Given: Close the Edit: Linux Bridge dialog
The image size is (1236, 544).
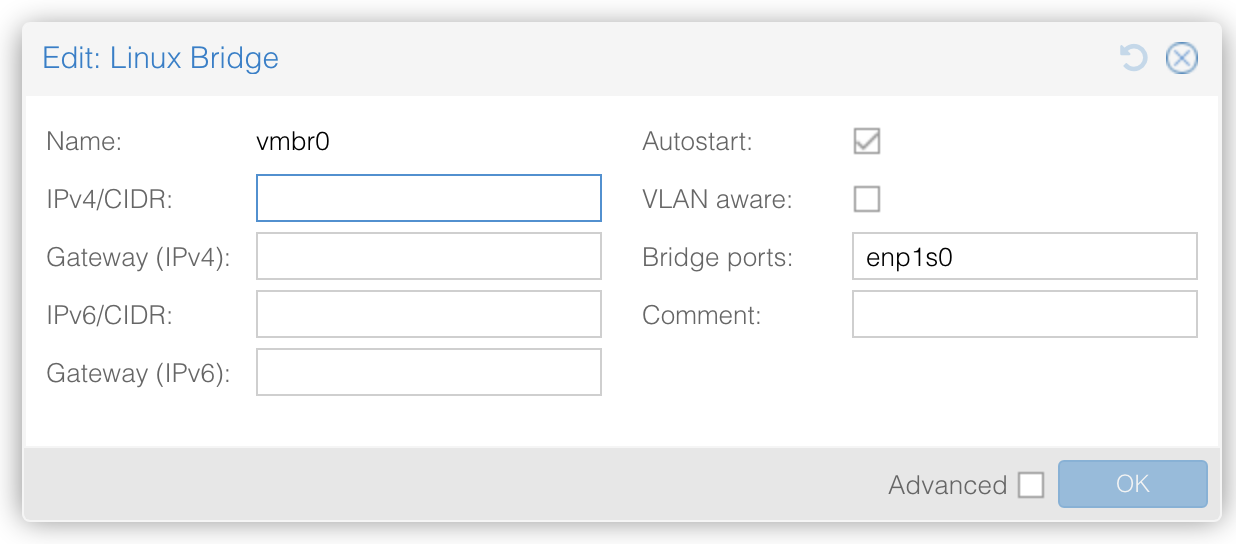Looking at the screenshot, I should click(x=1181, y=58).
